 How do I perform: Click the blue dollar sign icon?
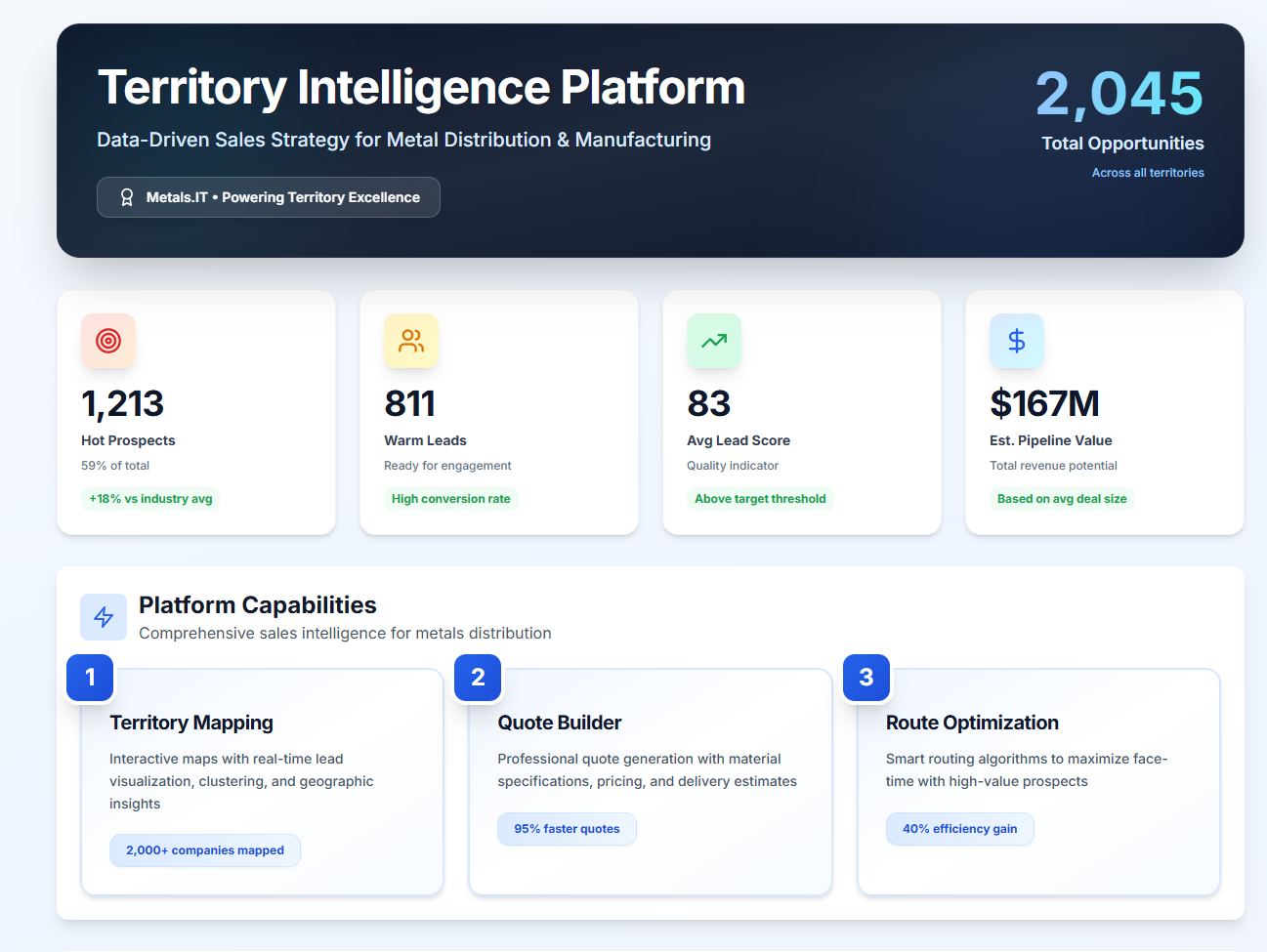[x=1017, y=341]
